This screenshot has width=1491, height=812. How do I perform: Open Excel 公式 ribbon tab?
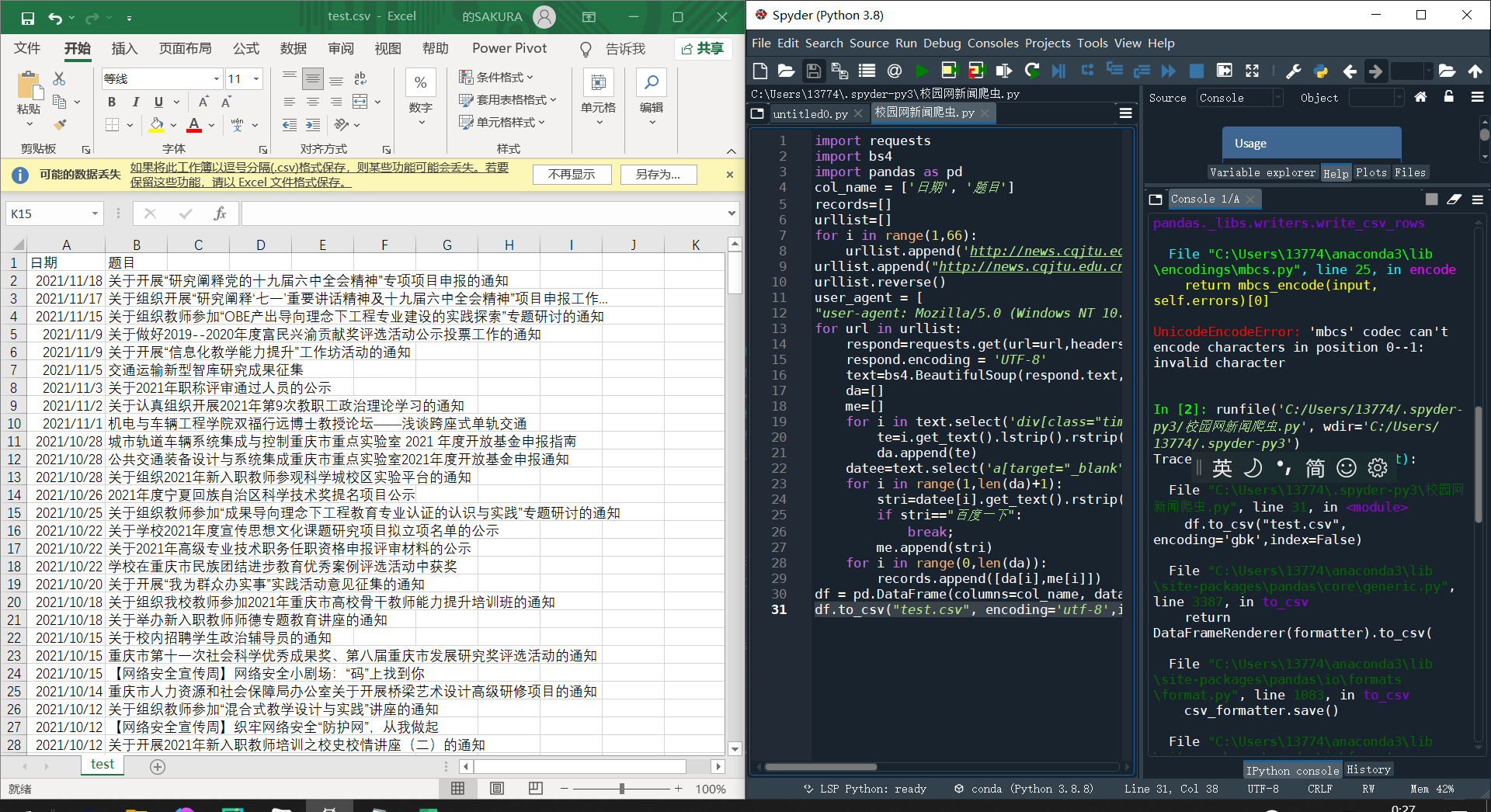[246, 48]
